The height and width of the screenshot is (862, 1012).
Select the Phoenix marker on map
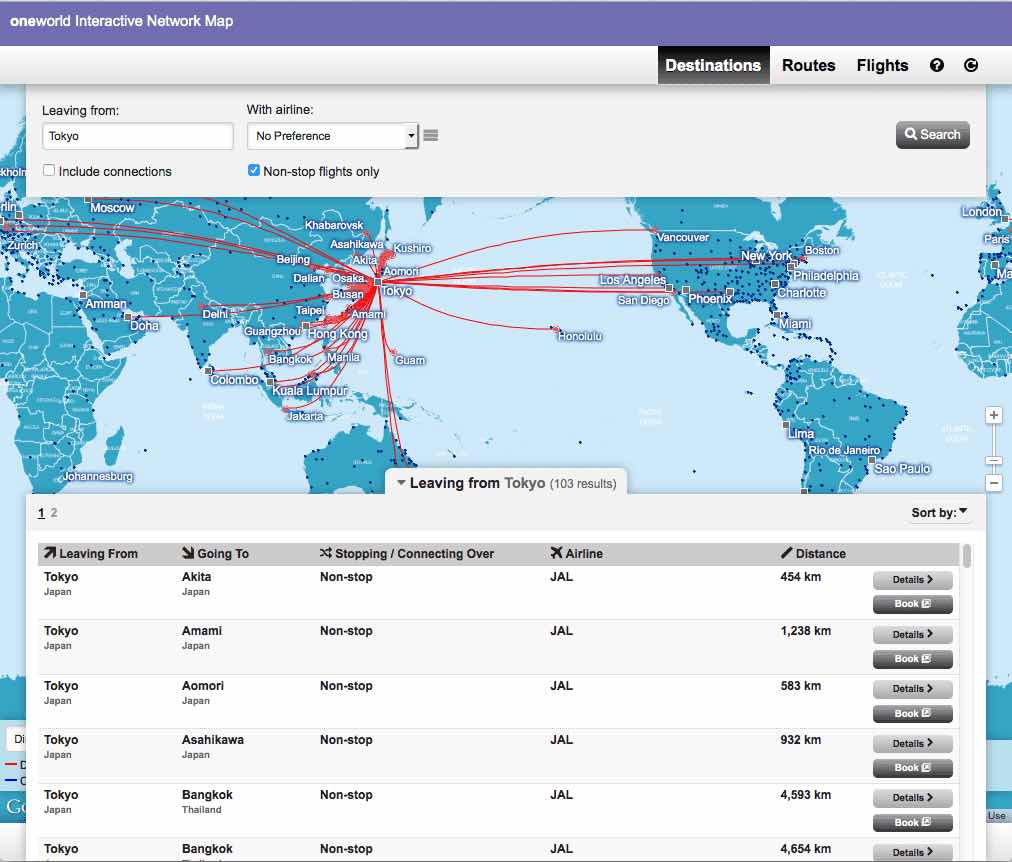pyautogui.click(x=685, y=290)
